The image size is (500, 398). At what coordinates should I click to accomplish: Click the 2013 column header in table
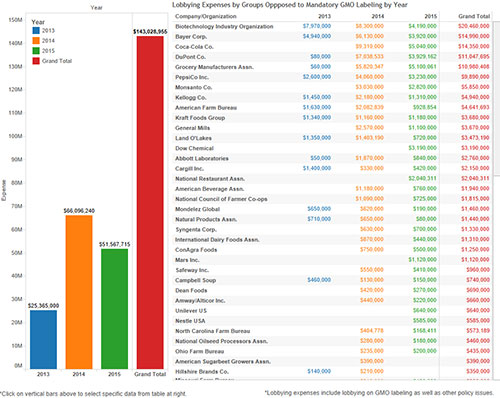[324, 16]
